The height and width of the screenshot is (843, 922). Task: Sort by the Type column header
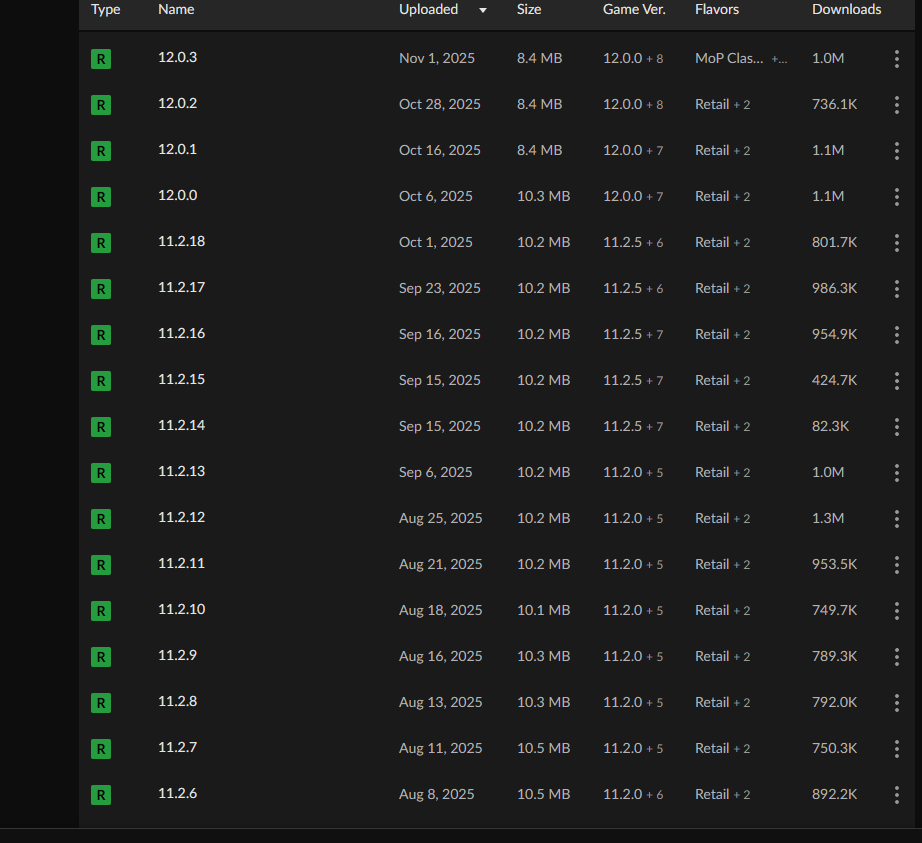coord(105,9)
